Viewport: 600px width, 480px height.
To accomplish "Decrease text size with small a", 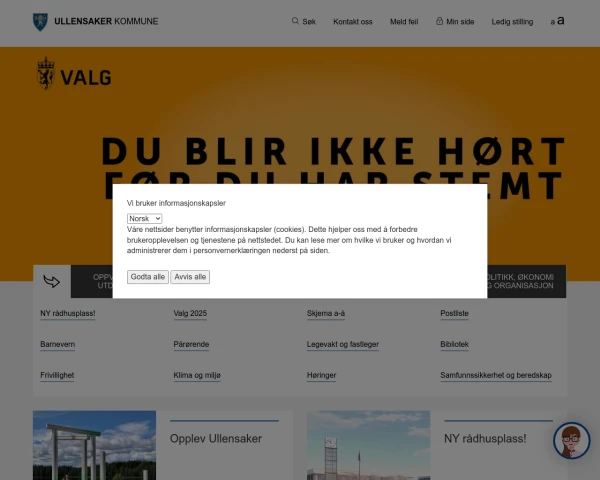I will [551, 22].
